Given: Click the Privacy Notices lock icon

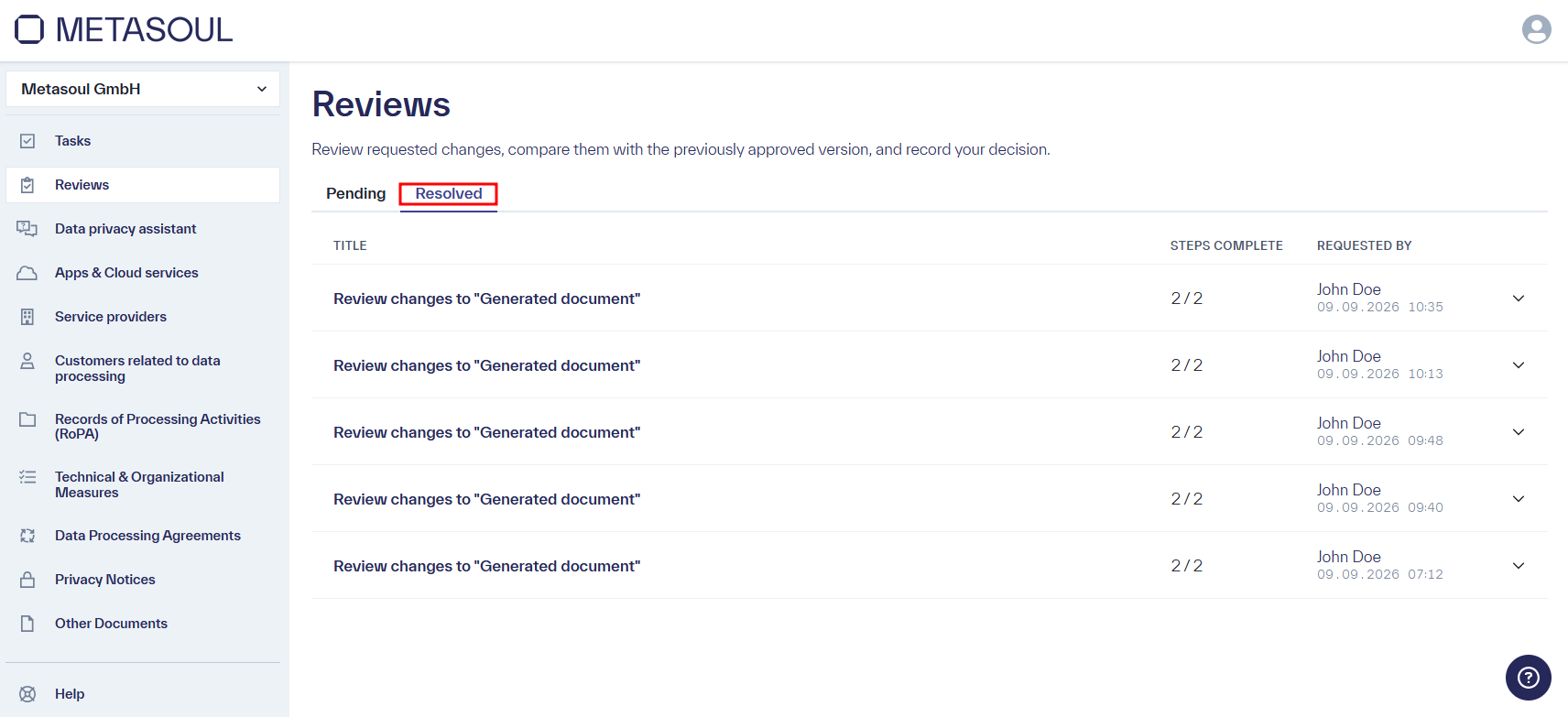Looking at the screenshot, I should 27,580.
